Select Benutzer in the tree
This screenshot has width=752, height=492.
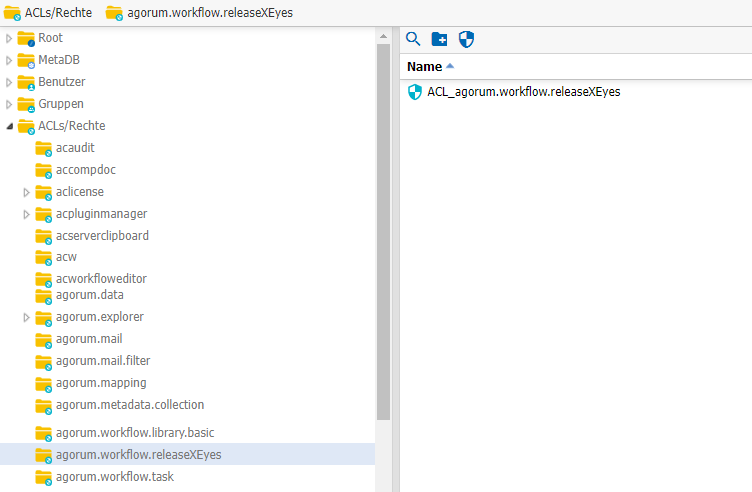[x=62, y=82]
